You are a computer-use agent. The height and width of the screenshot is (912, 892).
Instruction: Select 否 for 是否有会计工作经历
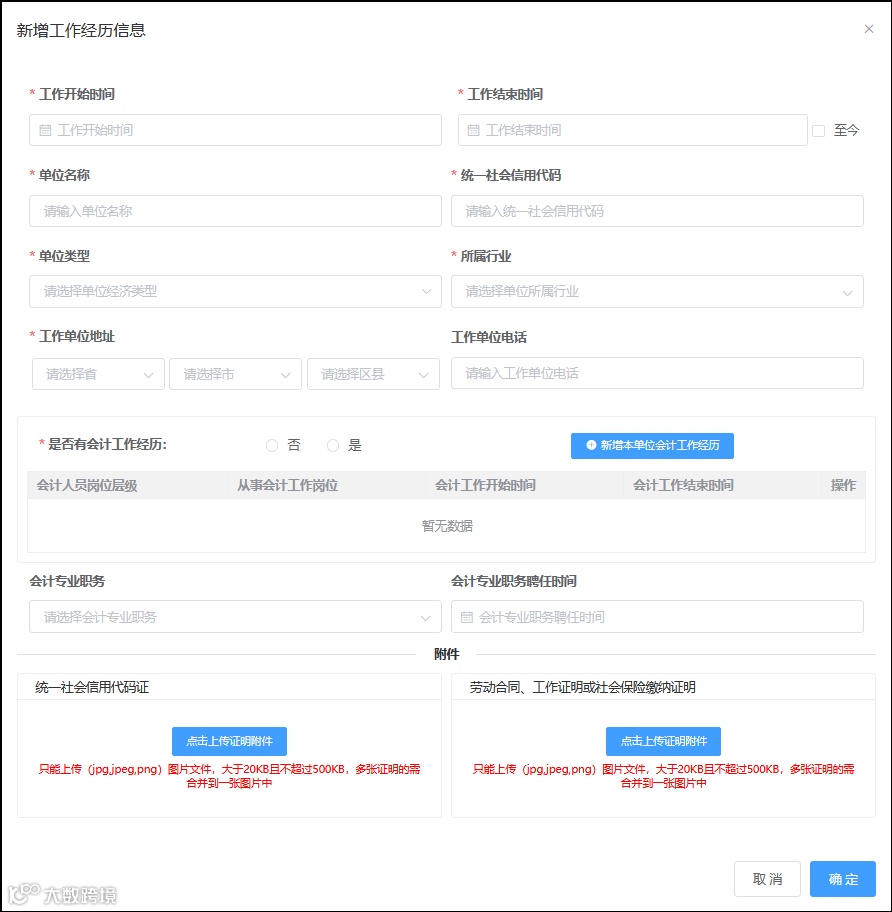(272, 446)
